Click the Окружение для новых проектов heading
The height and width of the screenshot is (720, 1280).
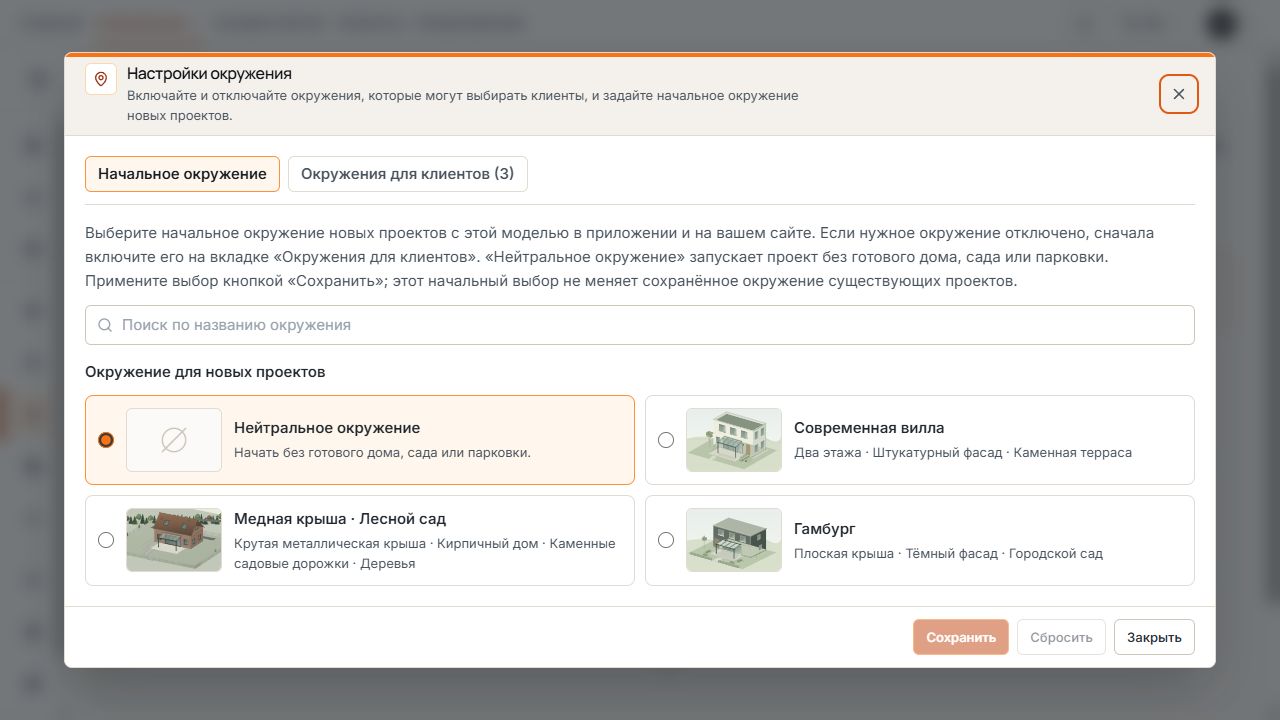tap(205, 372)
